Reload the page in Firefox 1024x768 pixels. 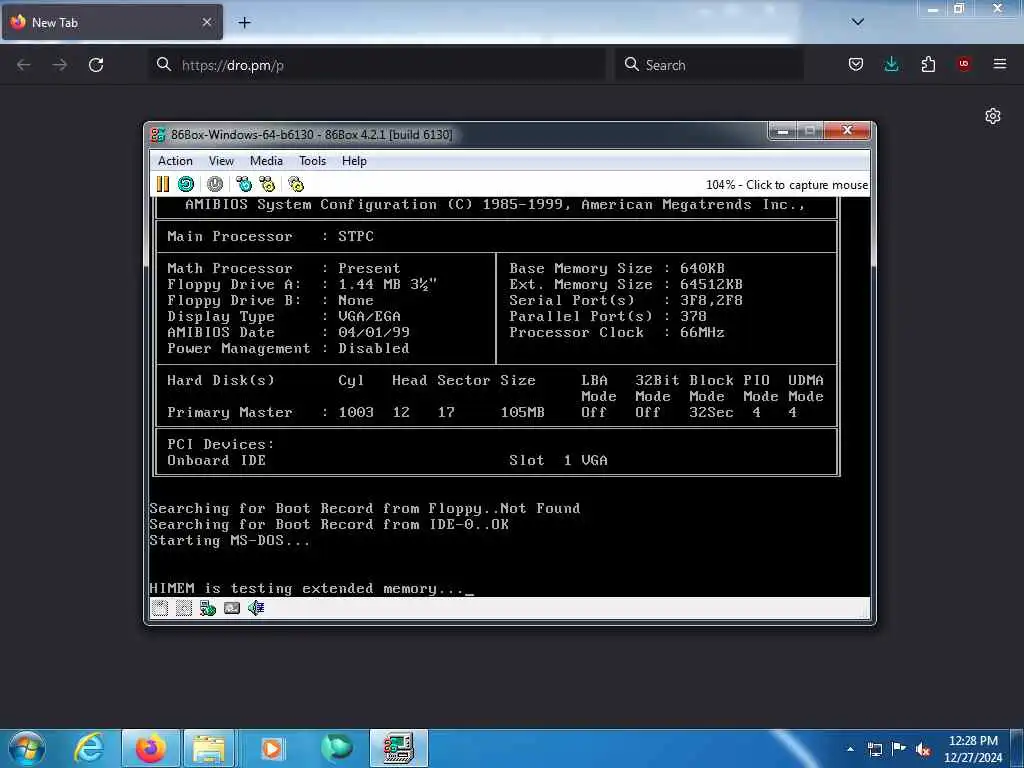coord(96,65)
